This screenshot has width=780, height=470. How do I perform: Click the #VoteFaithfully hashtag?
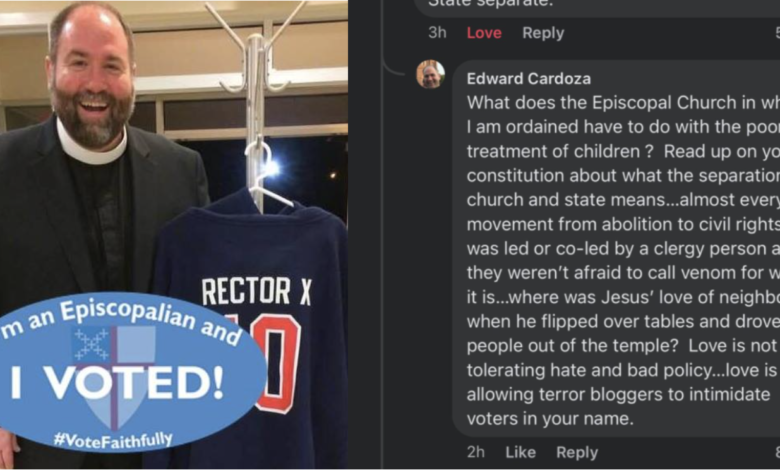tap(113, 439)
